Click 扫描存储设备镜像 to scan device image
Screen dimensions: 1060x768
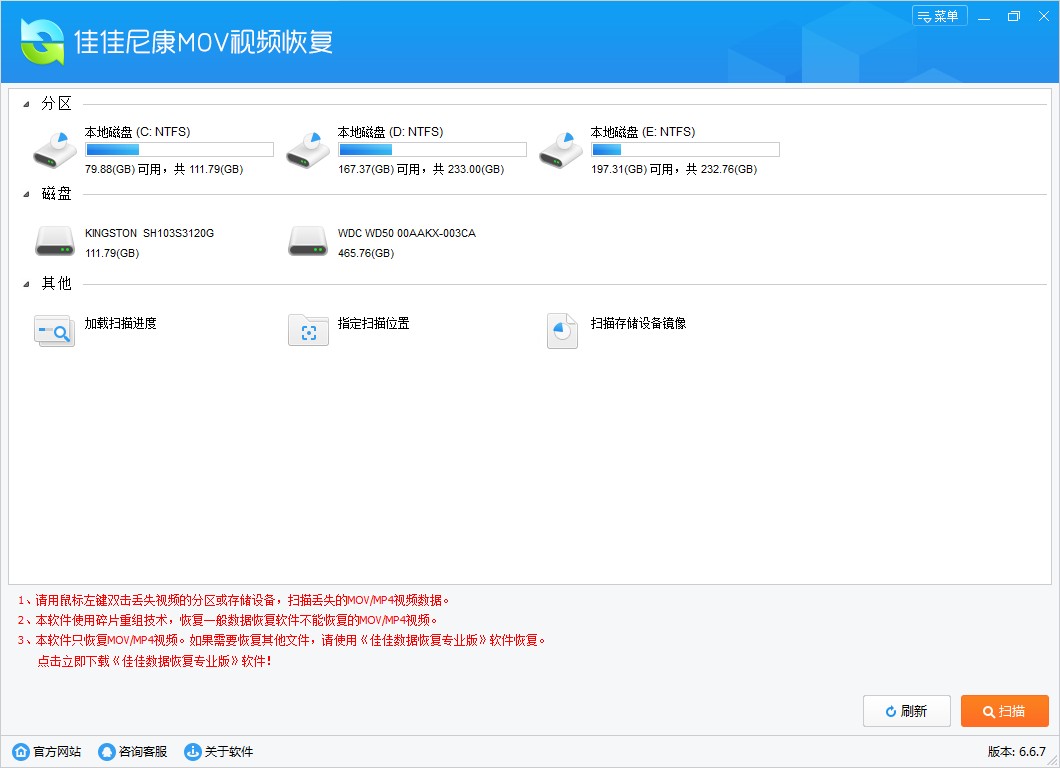click(x=561, y=330)
